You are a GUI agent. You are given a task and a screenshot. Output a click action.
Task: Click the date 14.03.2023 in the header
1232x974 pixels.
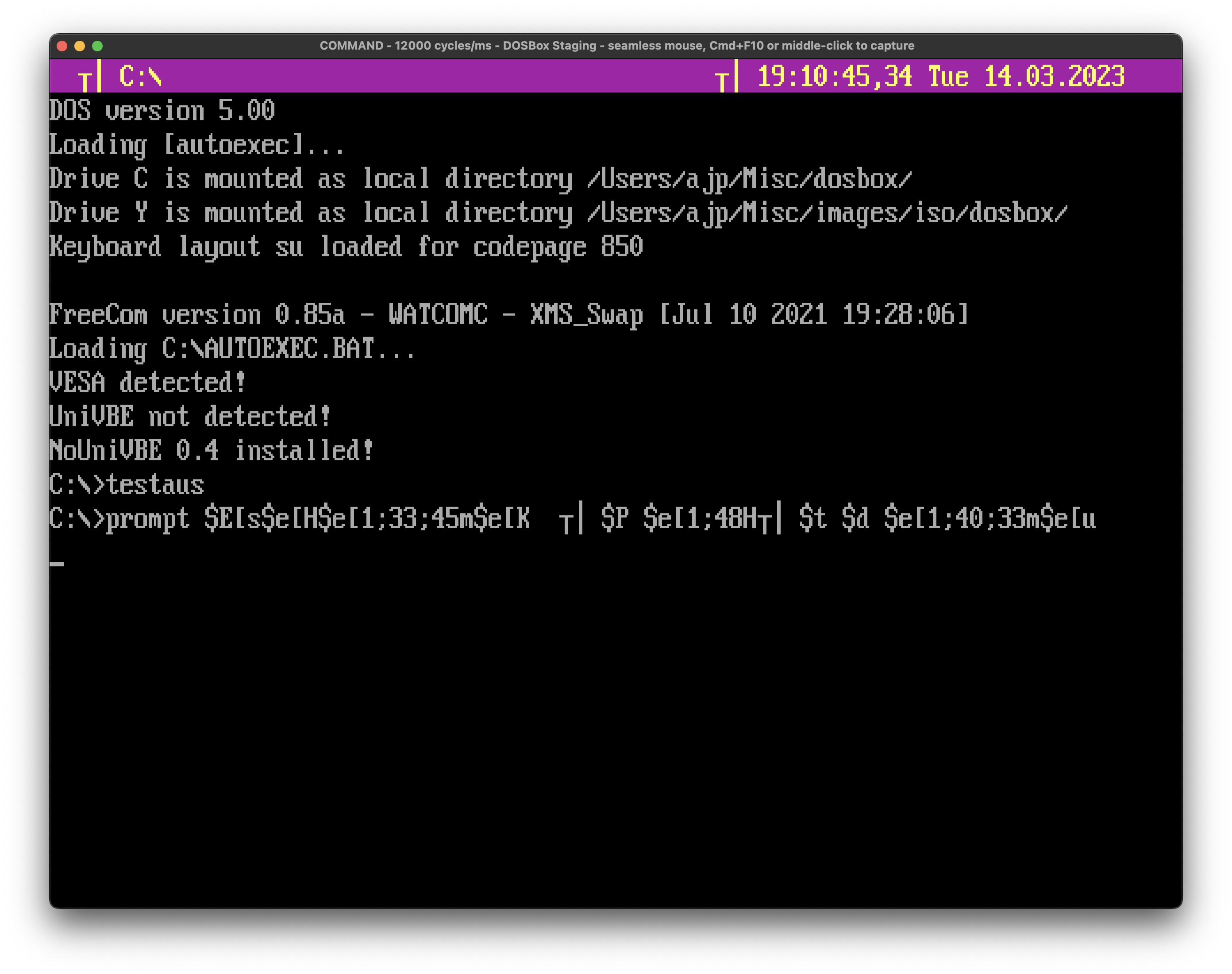tap(1054, 77)
